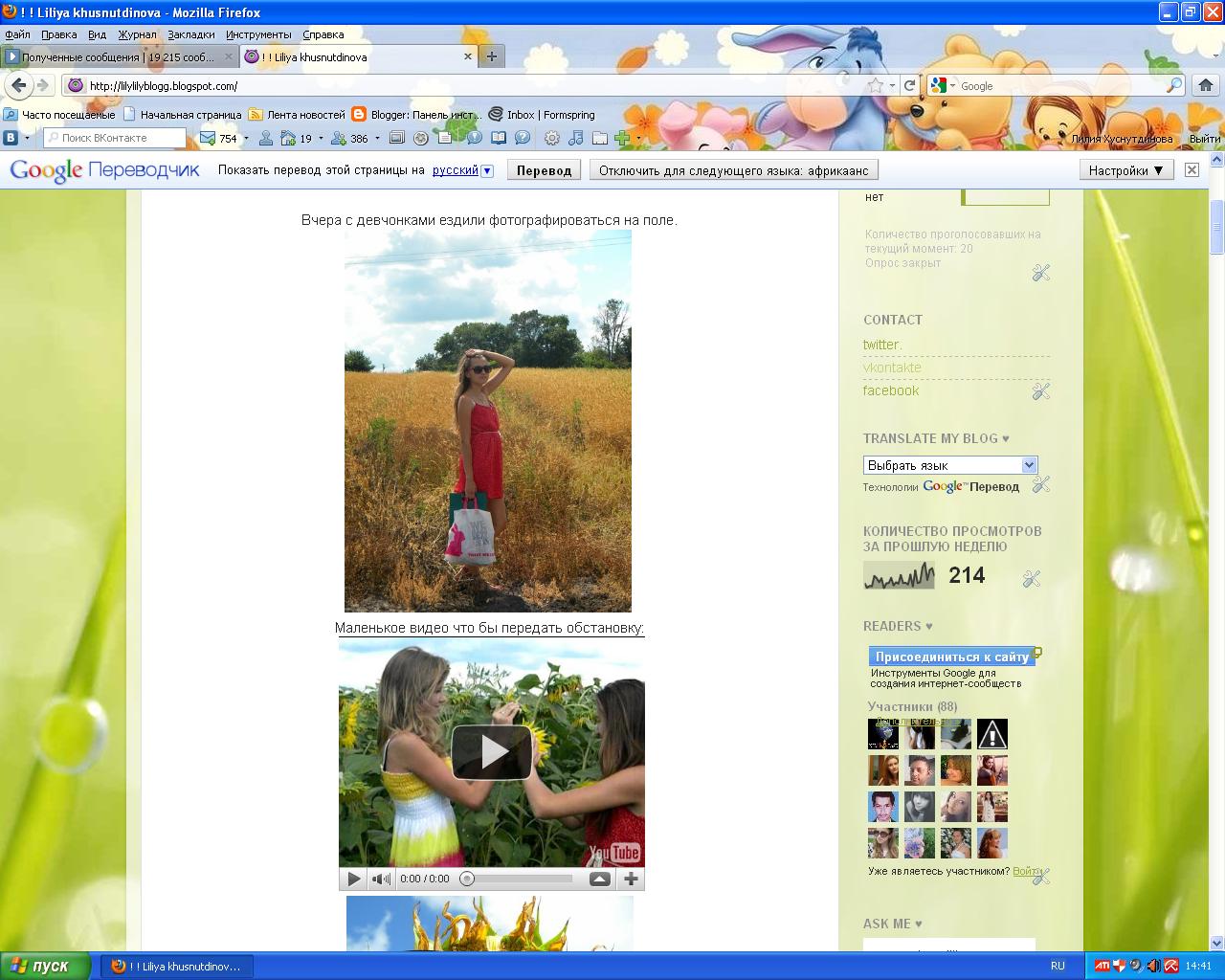The width and height of the screenshot is (1225, 980).
Task: Click the browser Back arrow button
Action: [18, 85]
